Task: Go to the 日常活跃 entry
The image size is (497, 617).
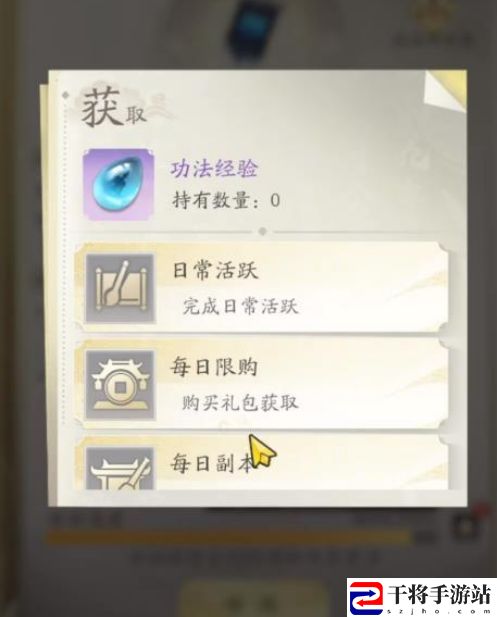Action: 261,288
